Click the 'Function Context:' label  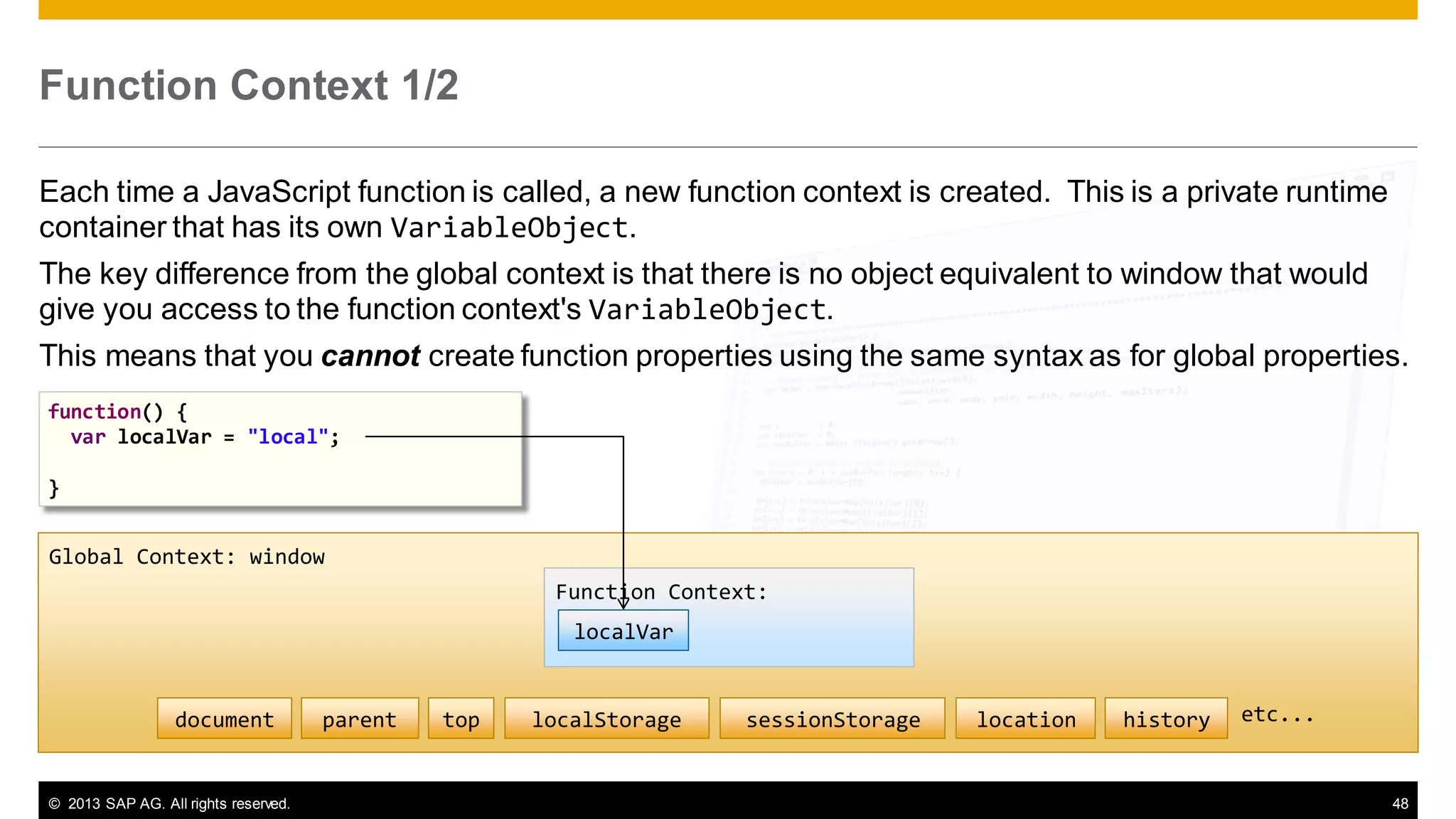[x=661, y=591]
